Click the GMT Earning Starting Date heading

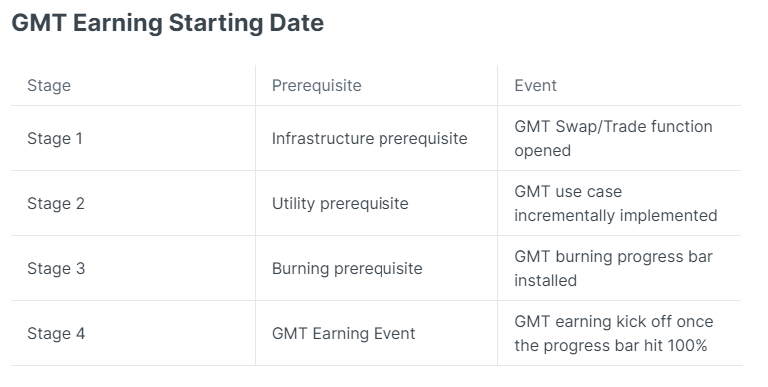tap(168, 23)
